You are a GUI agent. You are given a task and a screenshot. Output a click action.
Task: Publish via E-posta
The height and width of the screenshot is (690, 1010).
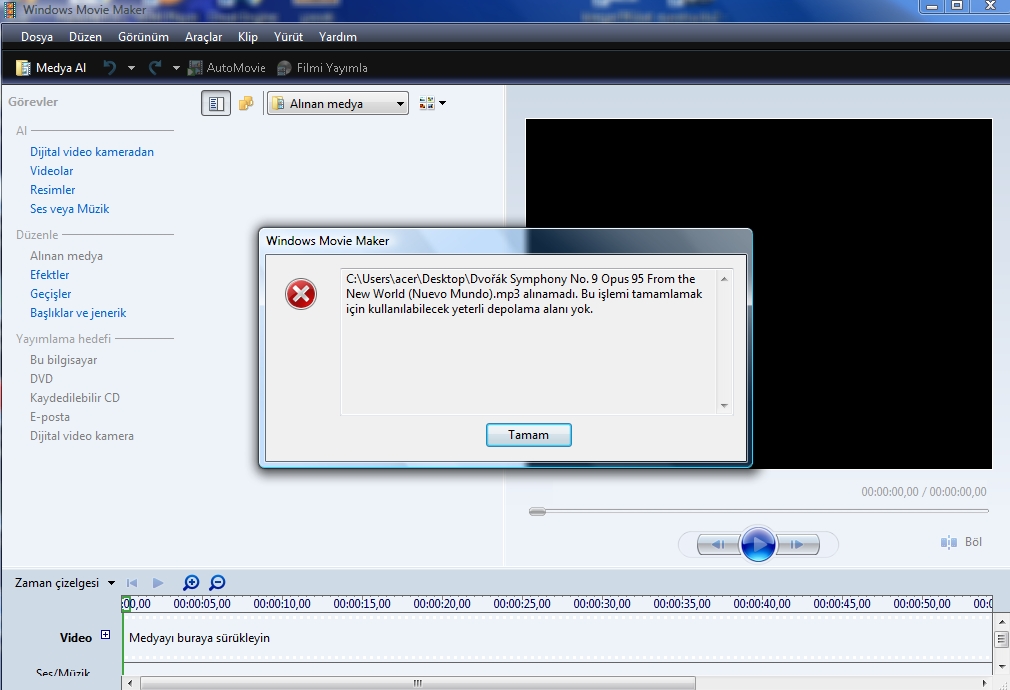pos(50,417)
